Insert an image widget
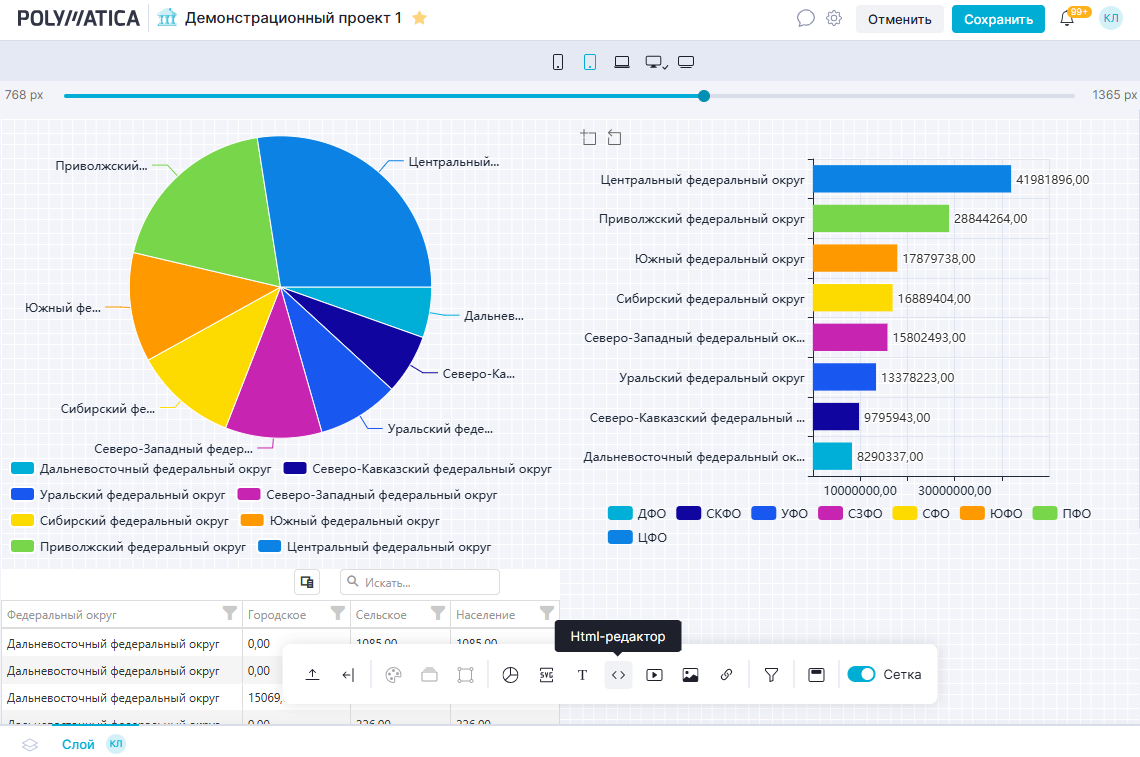Screen dimensions: 1140x757 click(690, 675)
